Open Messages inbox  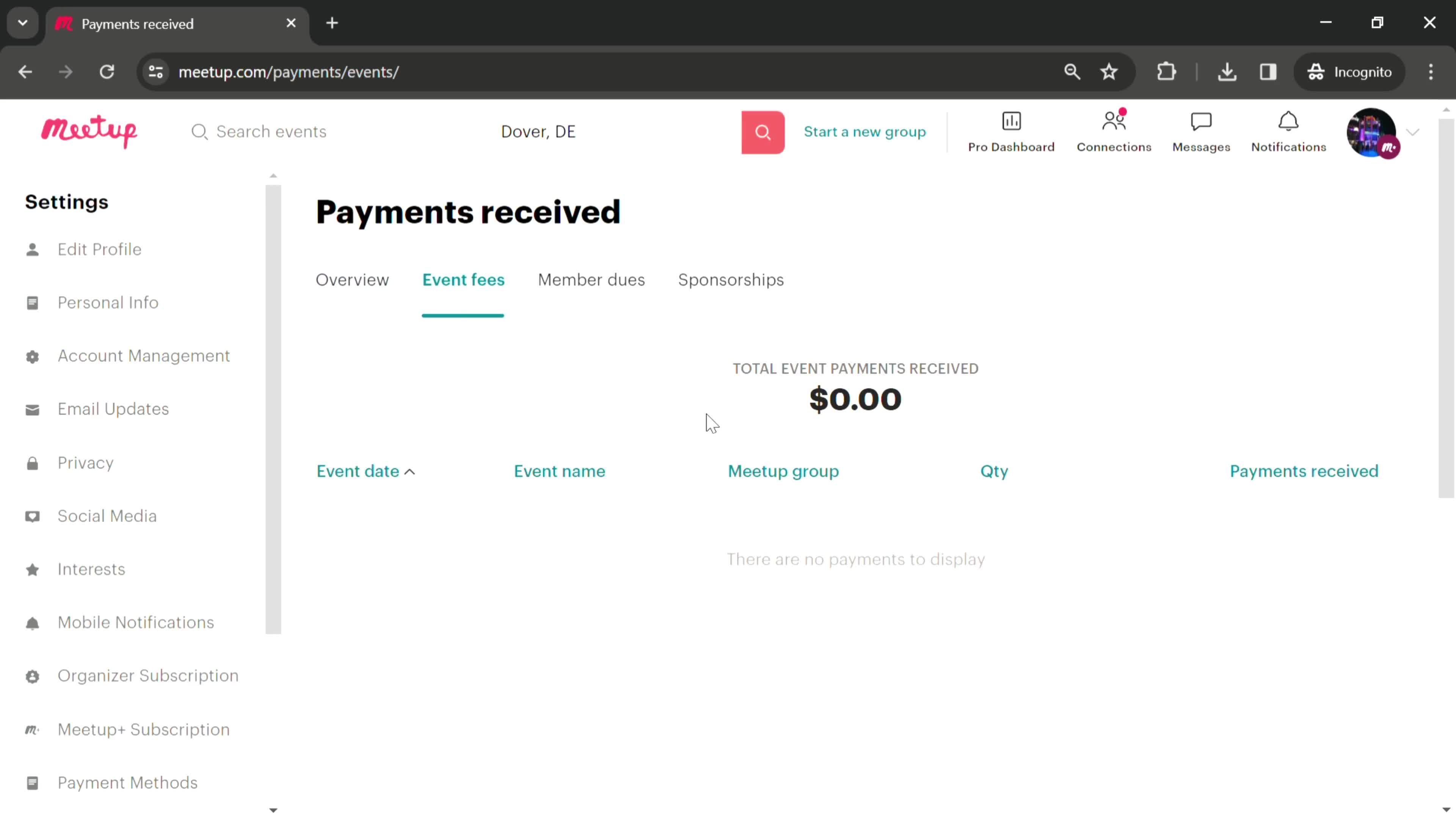pyautogui.click(x=1201, y=131)
